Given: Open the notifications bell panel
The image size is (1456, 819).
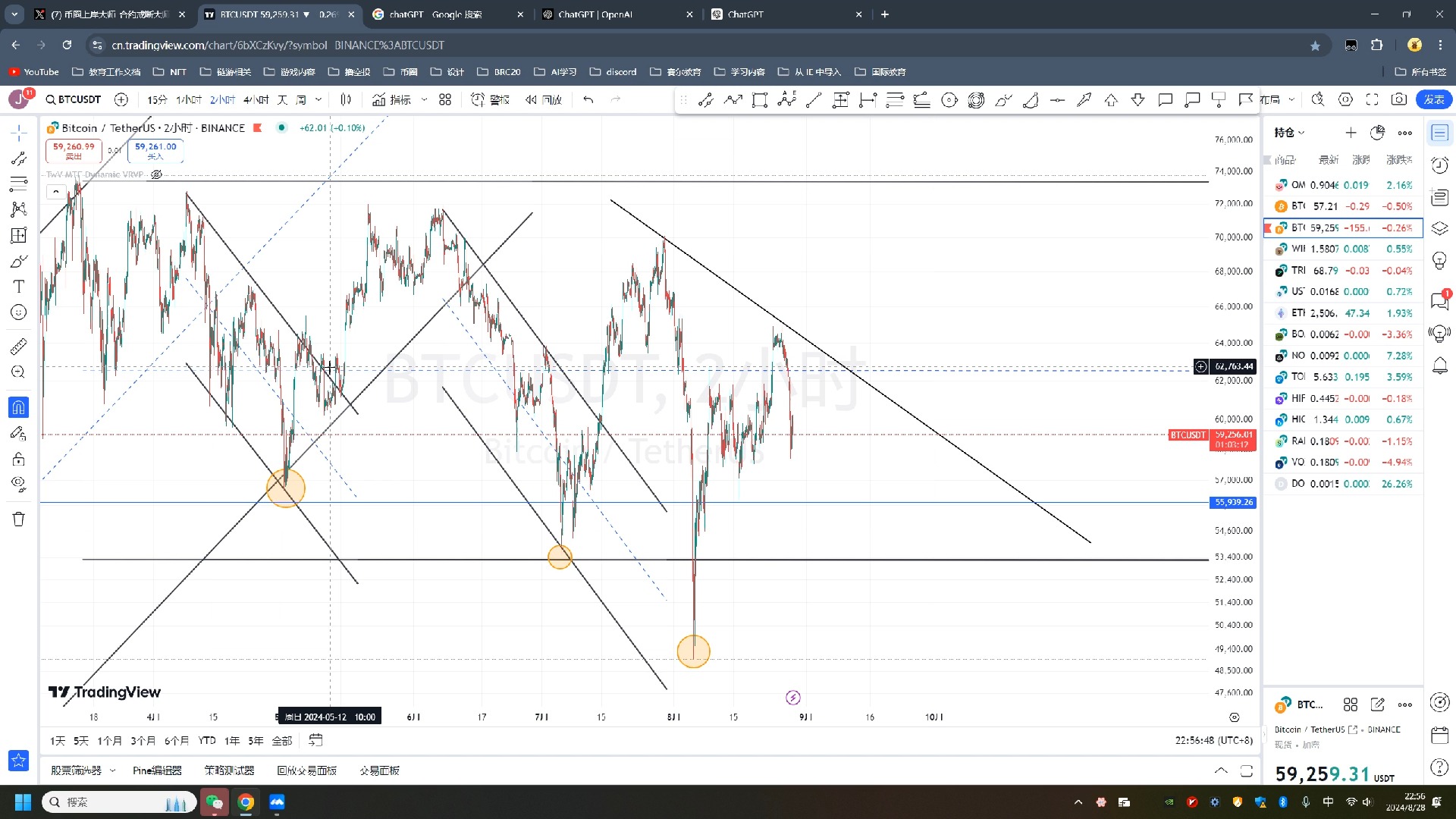Looking at the screenshot, I should click(x=1439, y=366).
